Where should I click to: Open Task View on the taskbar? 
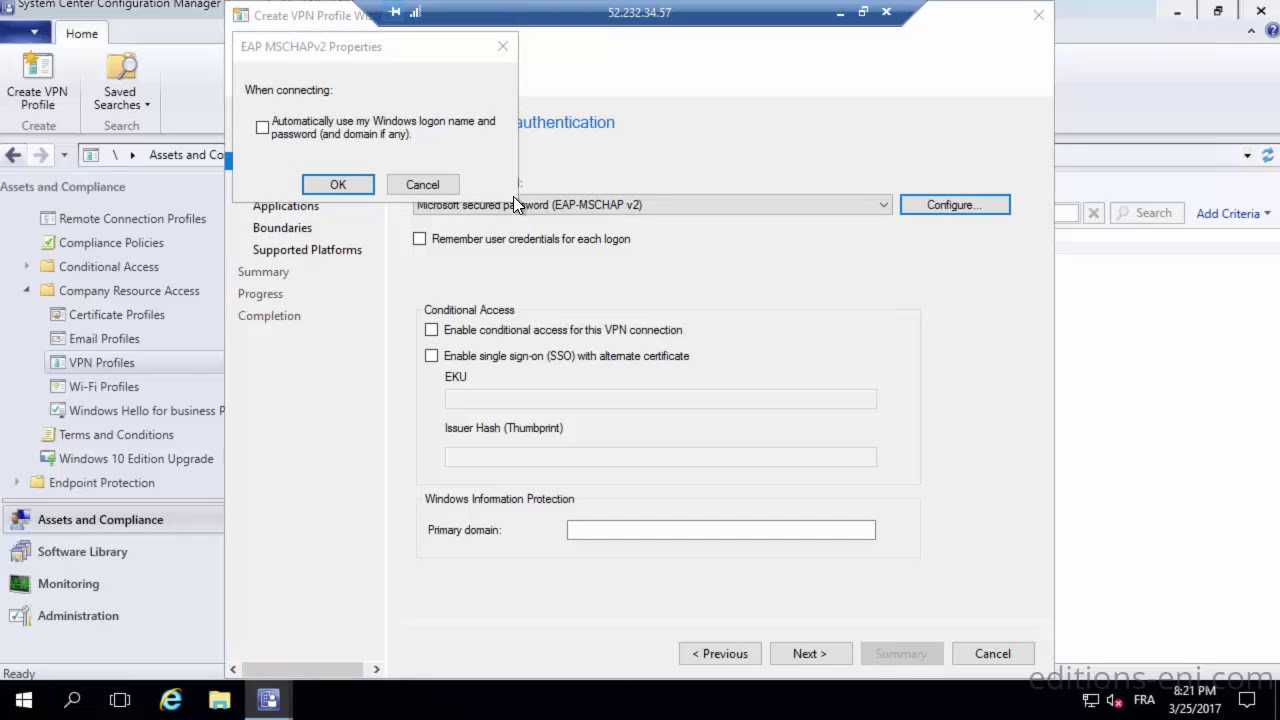point(120,700)
